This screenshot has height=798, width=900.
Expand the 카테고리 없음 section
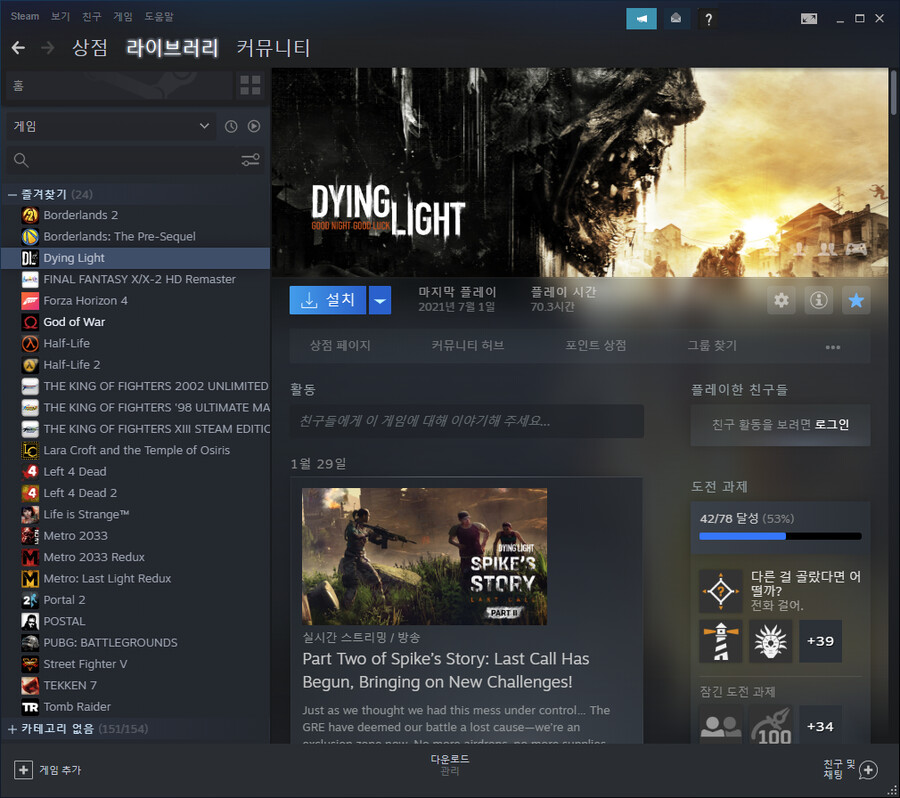13,729
